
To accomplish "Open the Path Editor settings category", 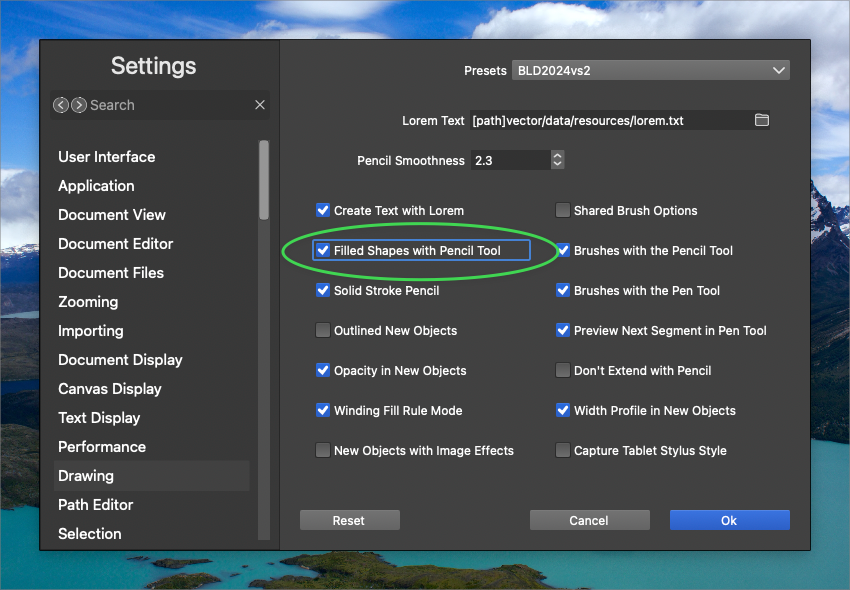I will point(96,505).
